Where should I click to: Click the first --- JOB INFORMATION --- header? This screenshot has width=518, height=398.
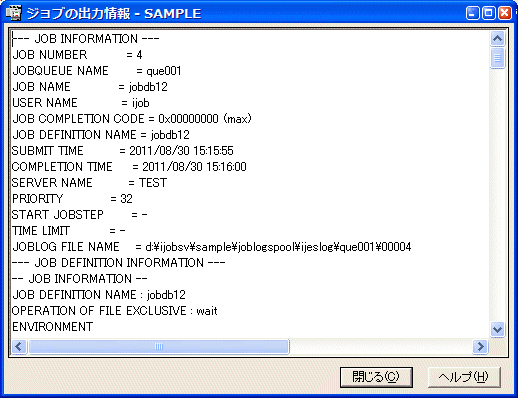(x=86, y=39)
